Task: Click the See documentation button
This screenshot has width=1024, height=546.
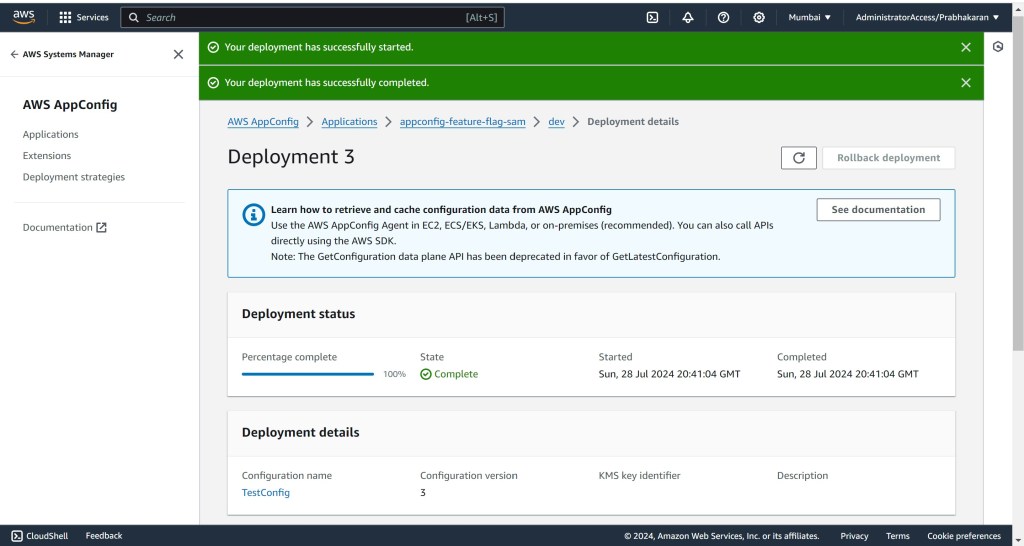Action: pyautogui.click(x=878, y=210)
